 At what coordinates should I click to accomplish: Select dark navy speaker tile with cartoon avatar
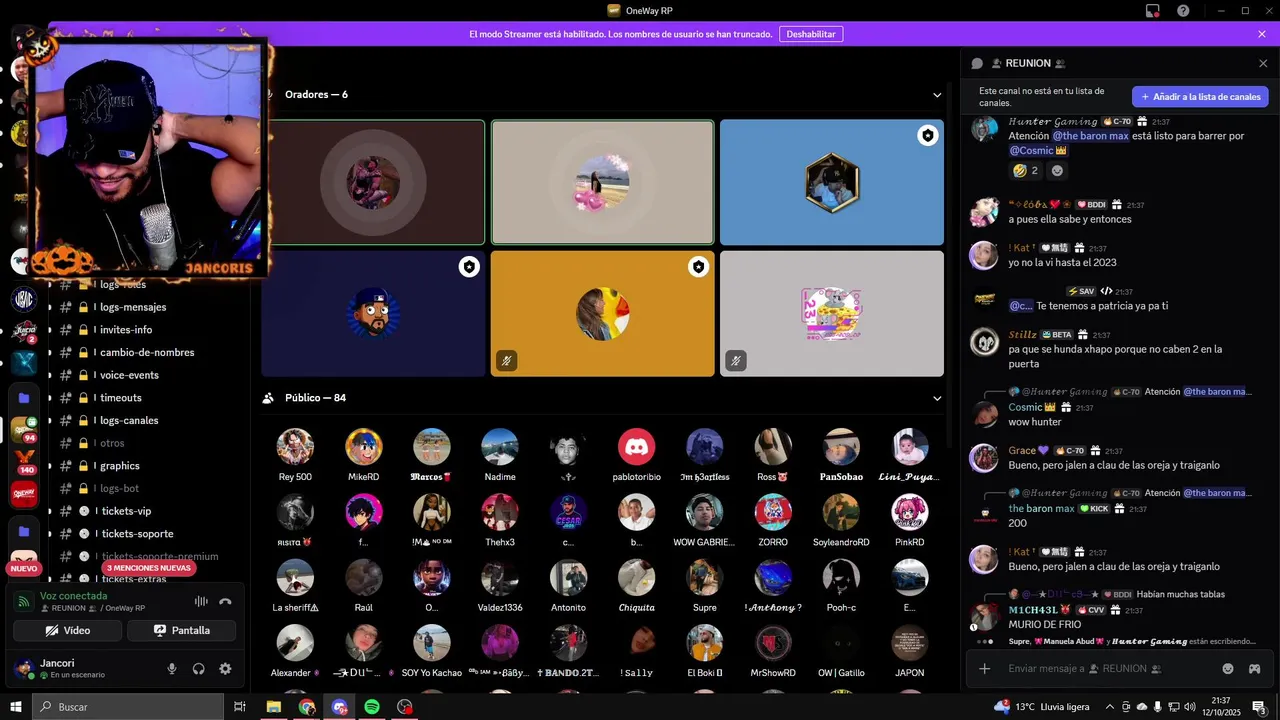coord(373,314)
